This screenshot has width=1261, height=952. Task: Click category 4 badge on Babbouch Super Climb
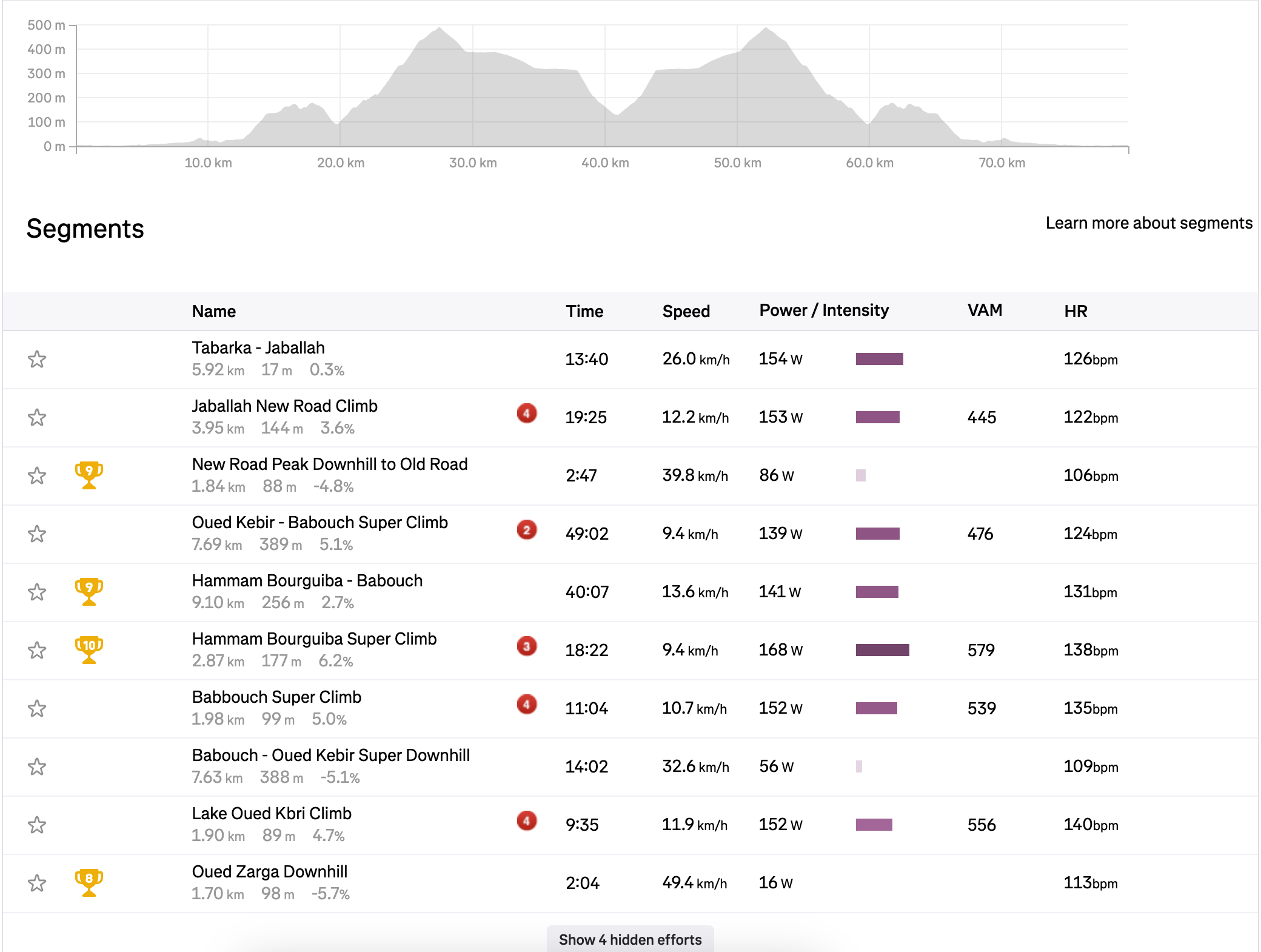(x=527, y=705)
